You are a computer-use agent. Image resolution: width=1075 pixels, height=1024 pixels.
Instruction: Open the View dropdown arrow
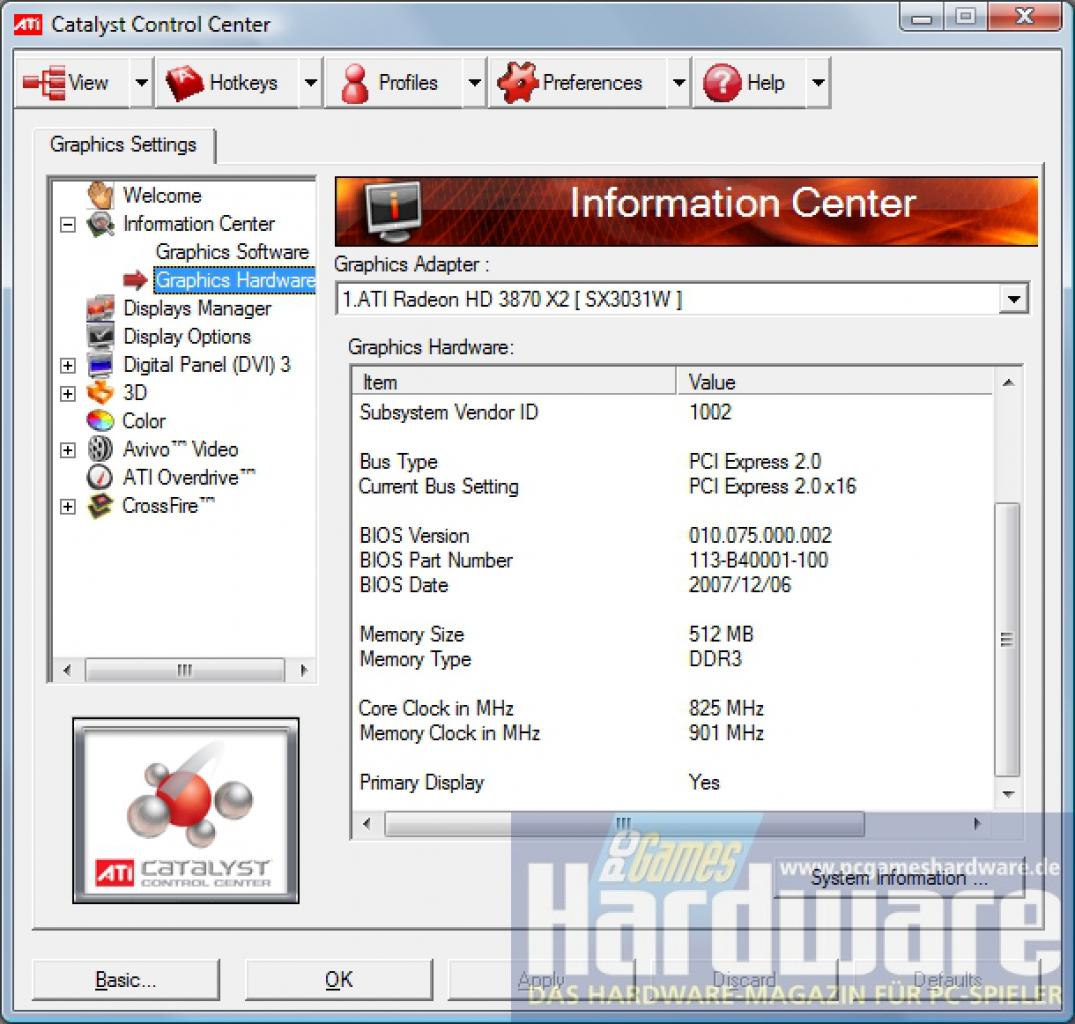coord(141,83)
